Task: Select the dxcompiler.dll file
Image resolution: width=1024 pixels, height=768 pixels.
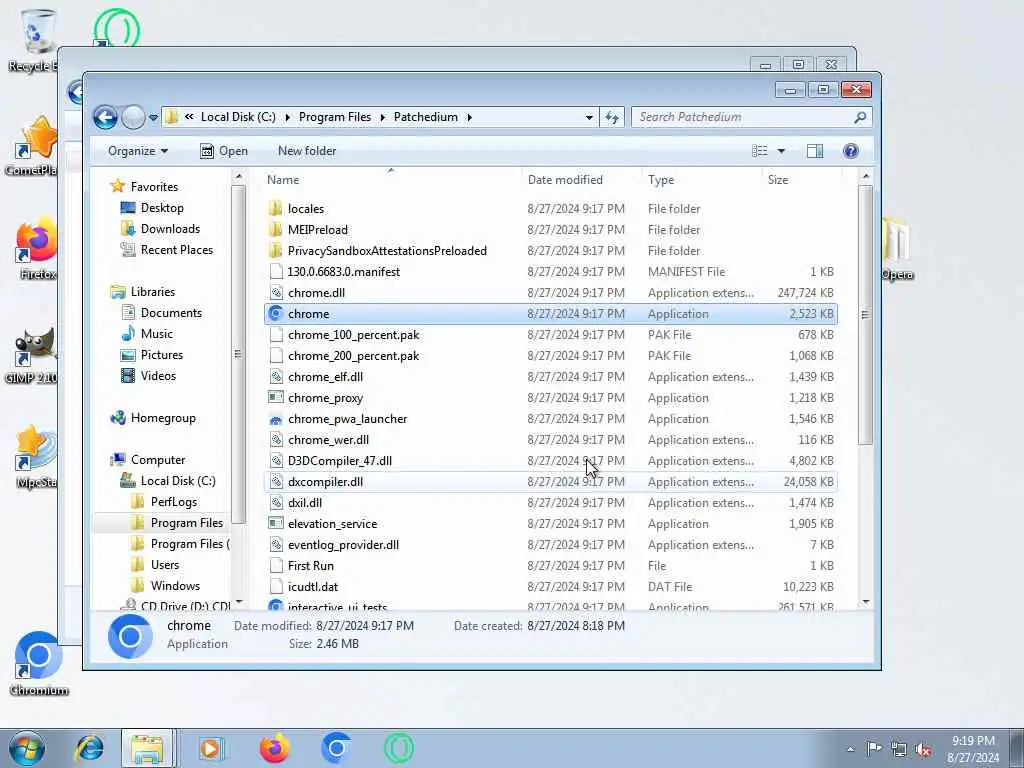Action: point(551,482)
